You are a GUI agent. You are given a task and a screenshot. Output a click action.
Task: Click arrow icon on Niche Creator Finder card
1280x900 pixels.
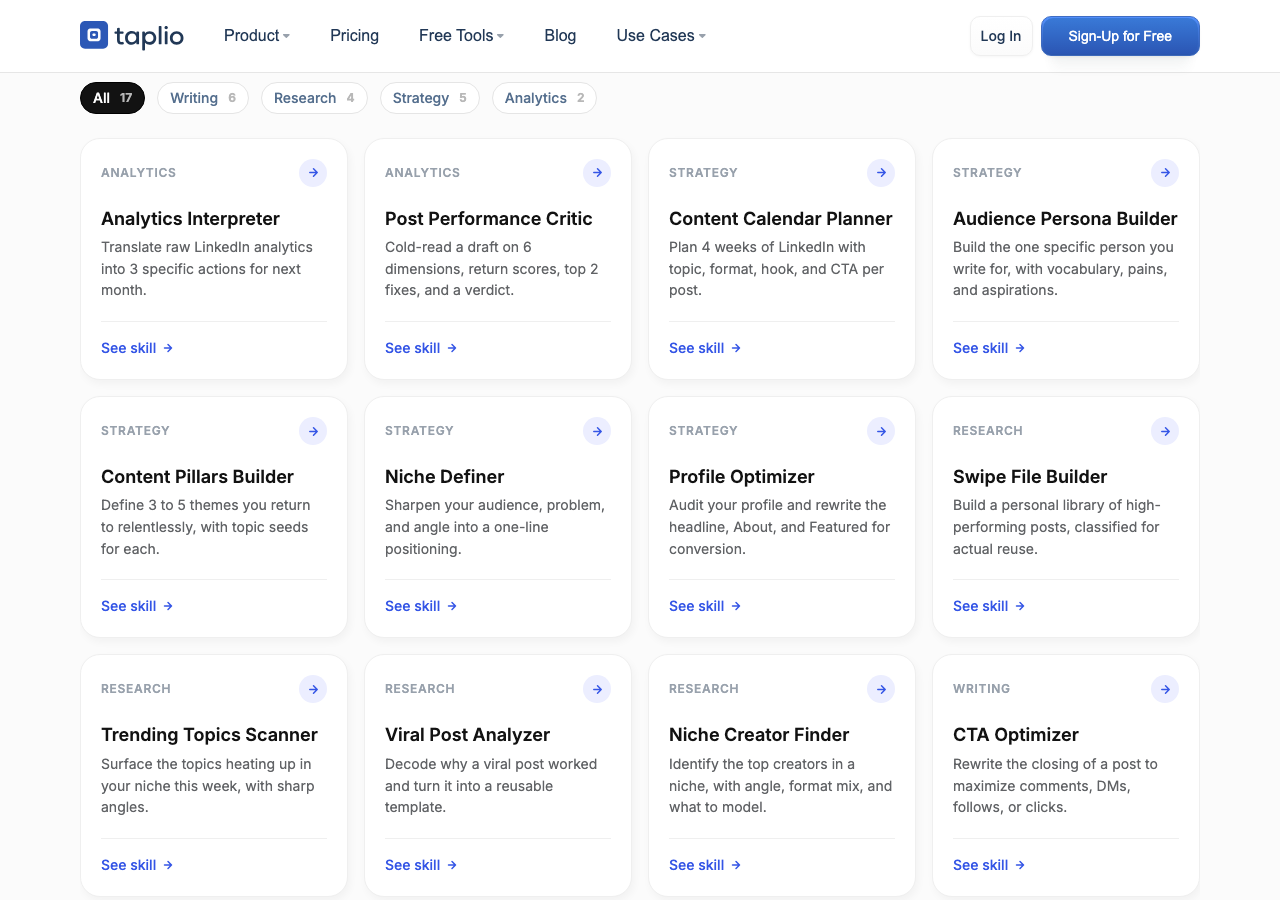pos(881,689)
